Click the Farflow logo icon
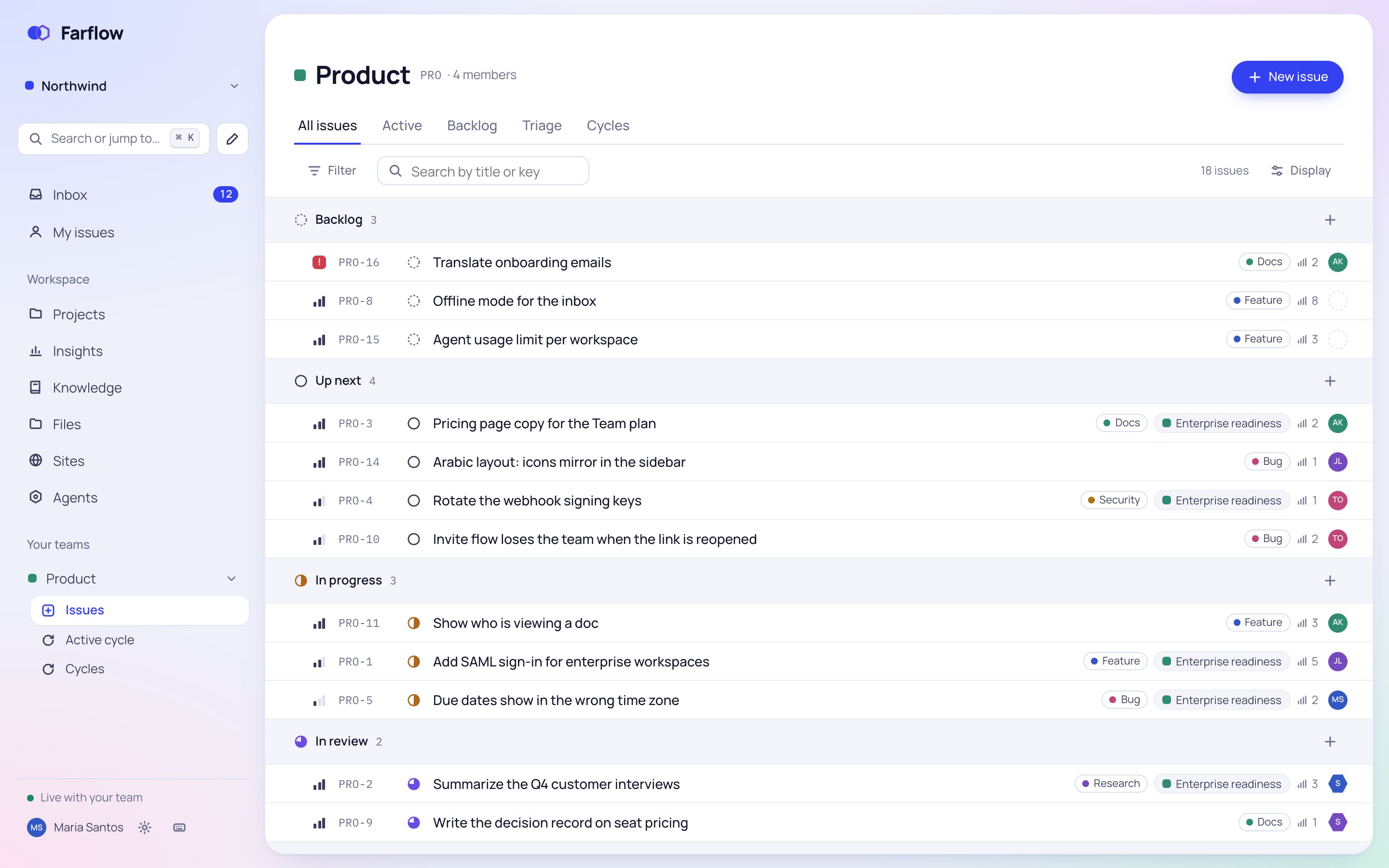 (39, 33)
